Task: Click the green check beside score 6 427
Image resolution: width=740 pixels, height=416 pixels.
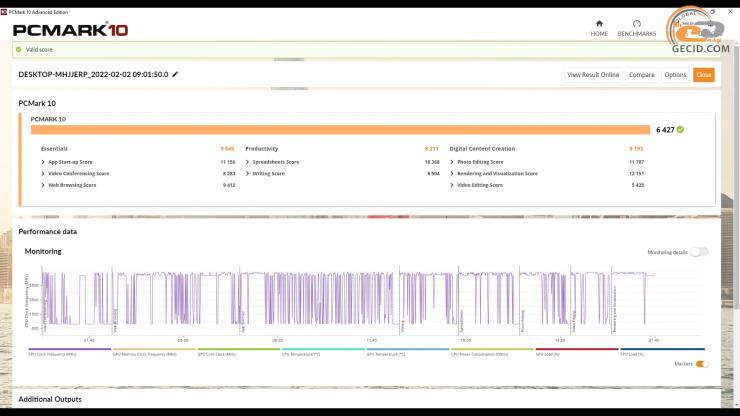Action: 680,129
